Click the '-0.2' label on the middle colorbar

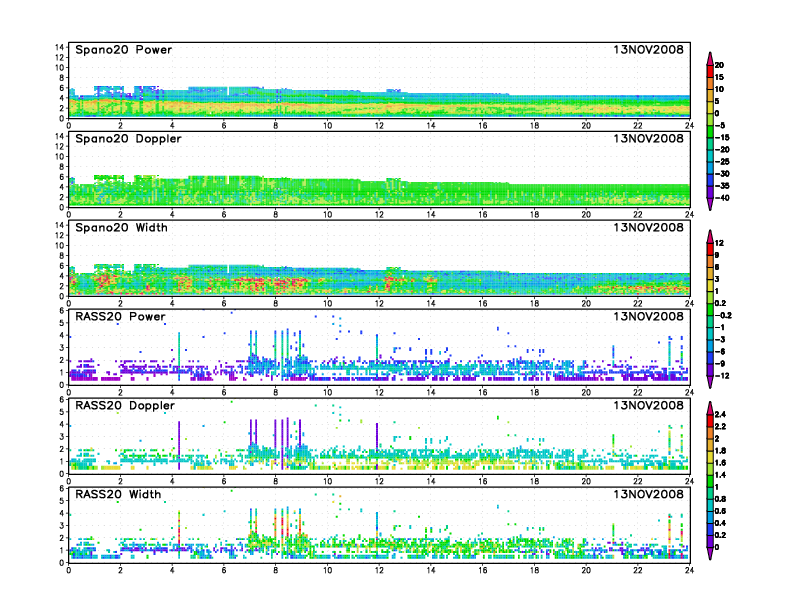click(x=723, y=316)
